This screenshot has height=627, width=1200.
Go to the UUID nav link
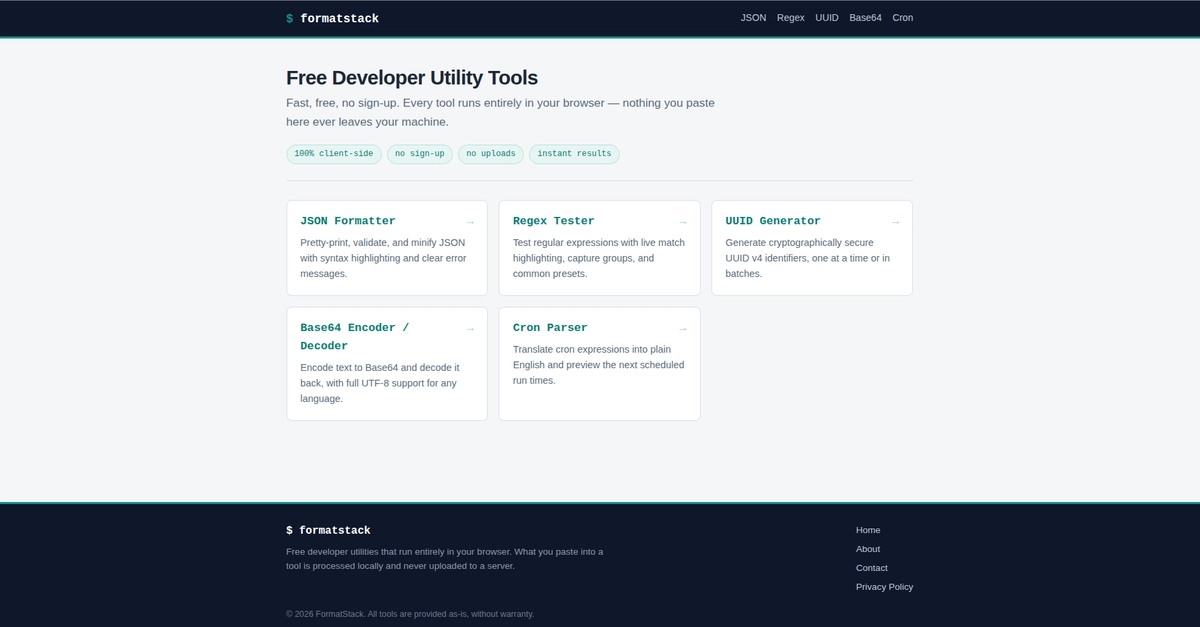pyautogui.click(x=827, y=18)
